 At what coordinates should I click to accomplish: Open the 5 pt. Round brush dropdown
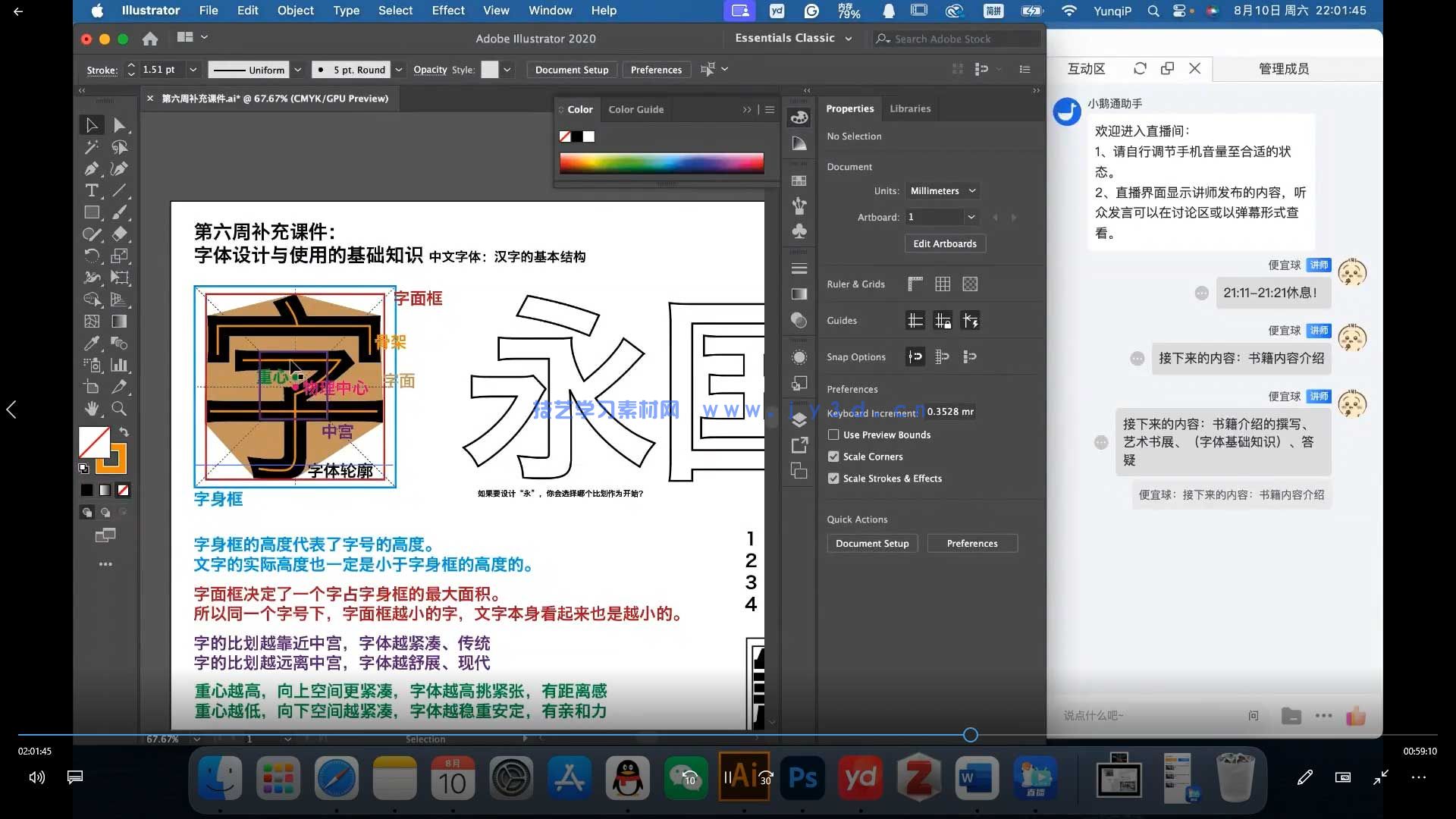click(x=399, y=69)
